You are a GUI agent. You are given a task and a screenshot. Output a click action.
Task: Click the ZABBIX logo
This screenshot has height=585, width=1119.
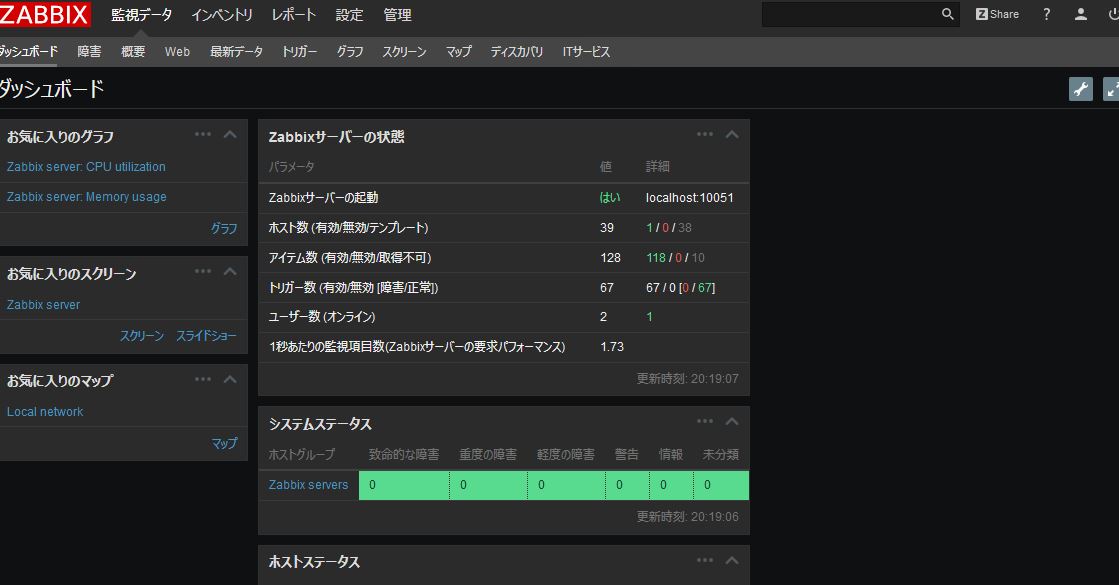coord(47,14)
